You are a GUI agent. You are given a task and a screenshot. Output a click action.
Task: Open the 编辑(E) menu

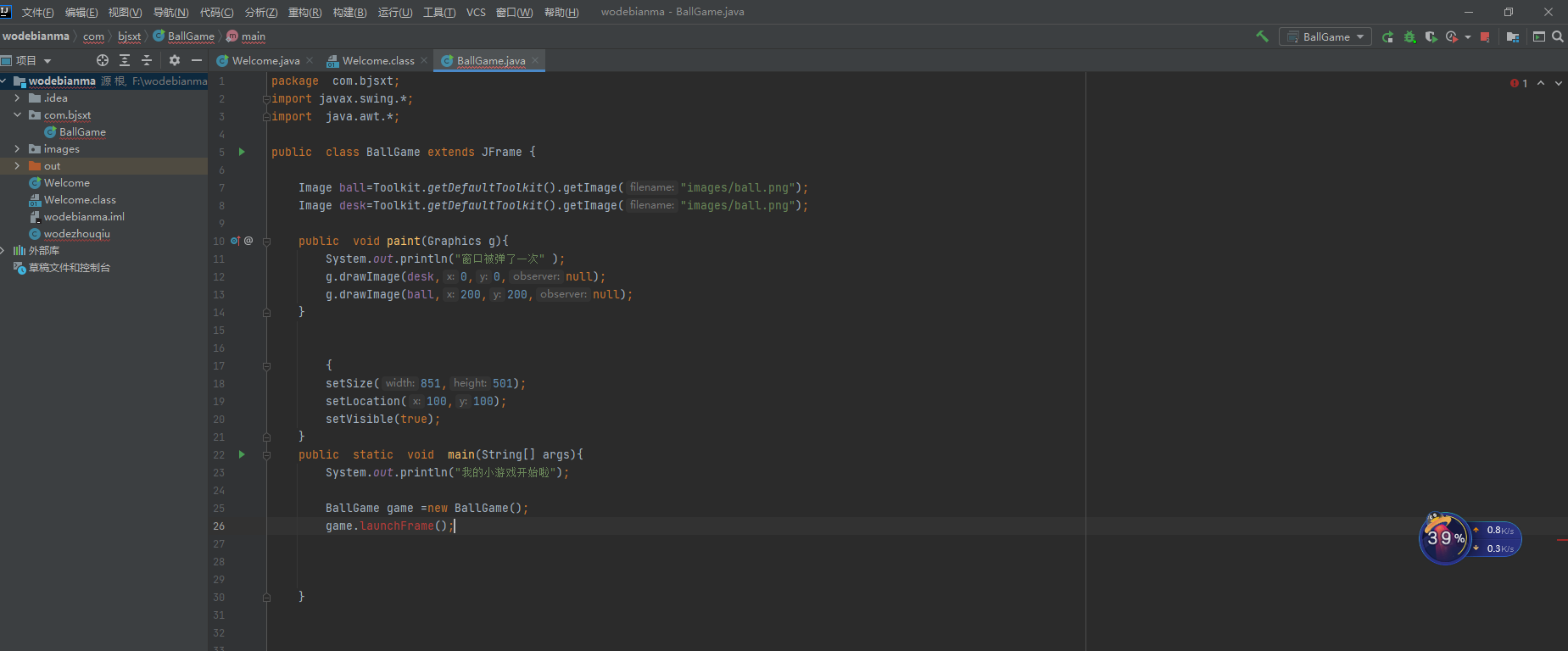click(81, 12)
